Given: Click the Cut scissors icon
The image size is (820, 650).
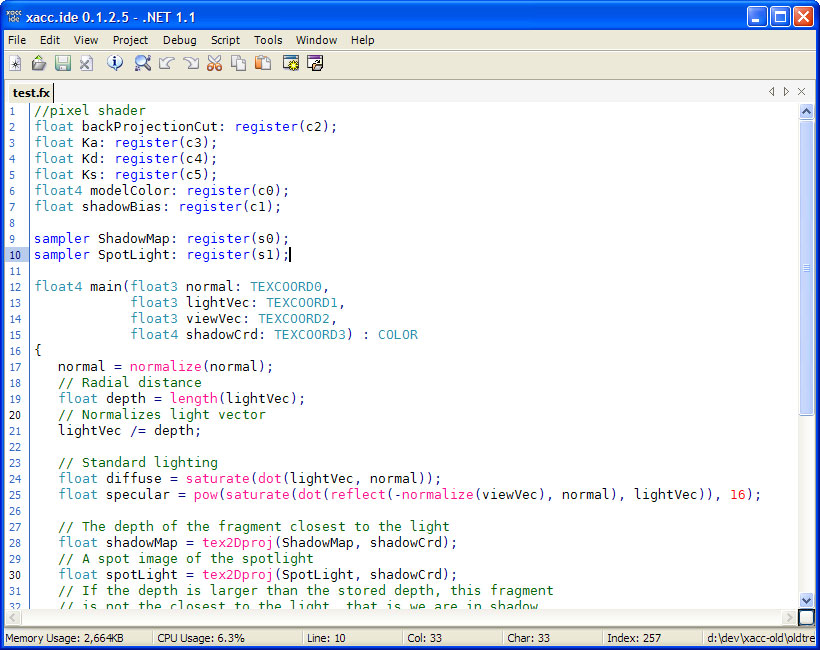Looking at the screenshot, I should tap(214, 64).
